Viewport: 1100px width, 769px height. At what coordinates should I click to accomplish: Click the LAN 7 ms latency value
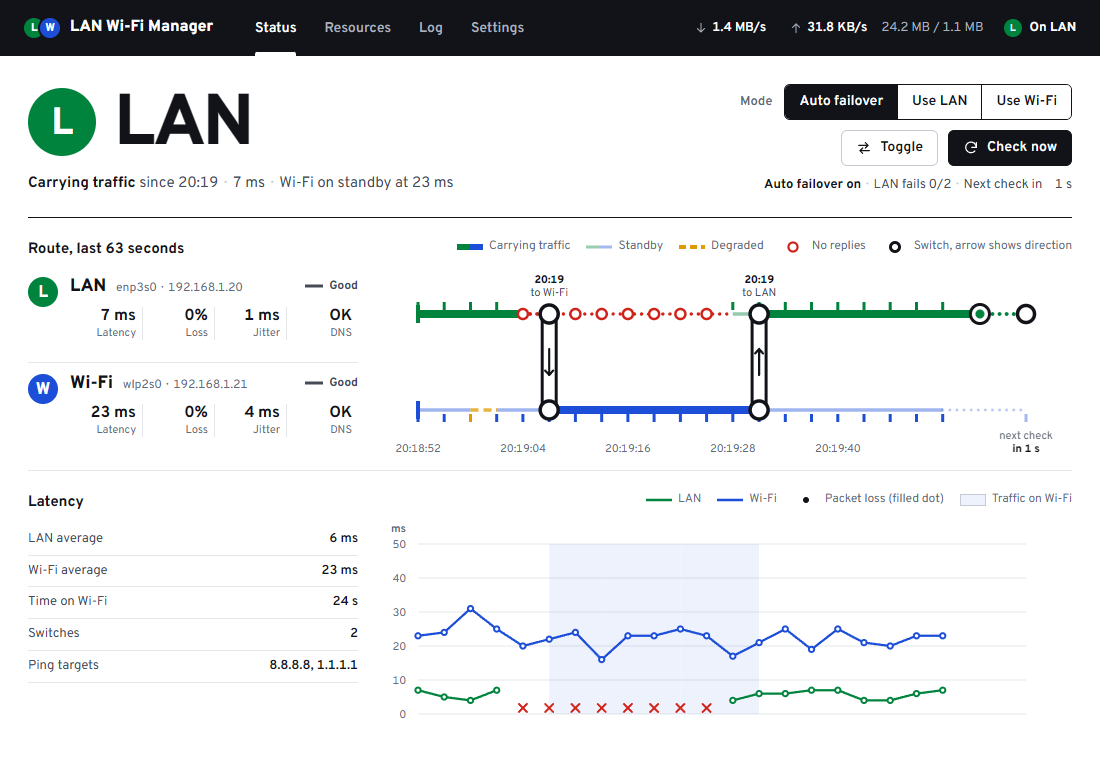pos(118,315)
